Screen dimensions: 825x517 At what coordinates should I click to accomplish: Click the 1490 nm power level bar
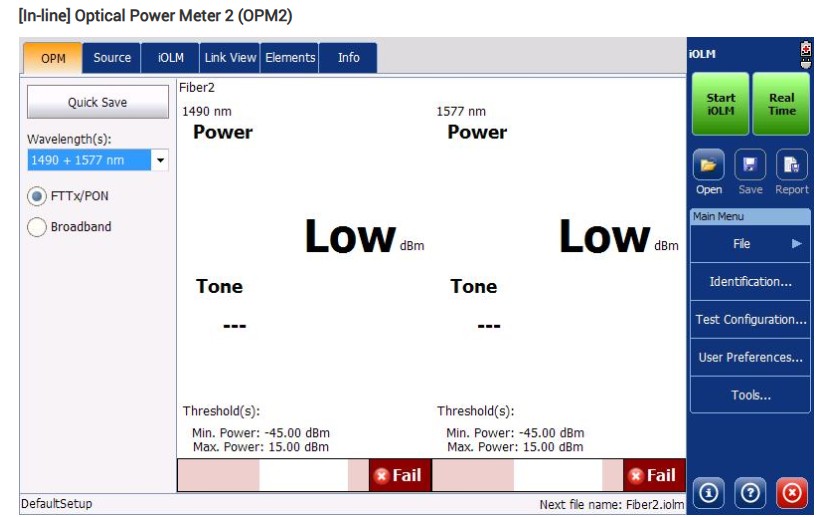pos(273,475)
